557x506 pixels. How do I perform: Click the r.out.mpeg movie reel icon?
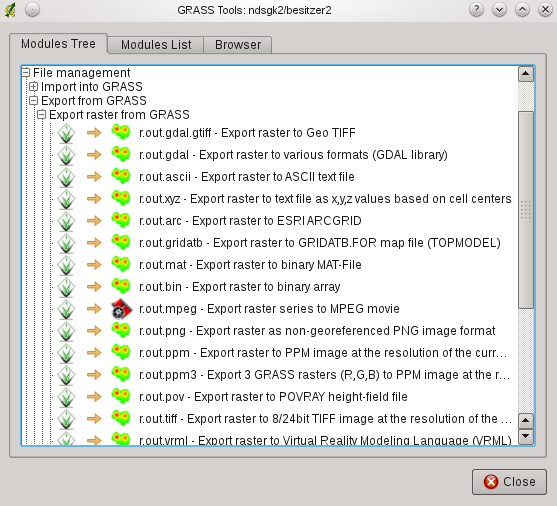[x=121, y=309]
